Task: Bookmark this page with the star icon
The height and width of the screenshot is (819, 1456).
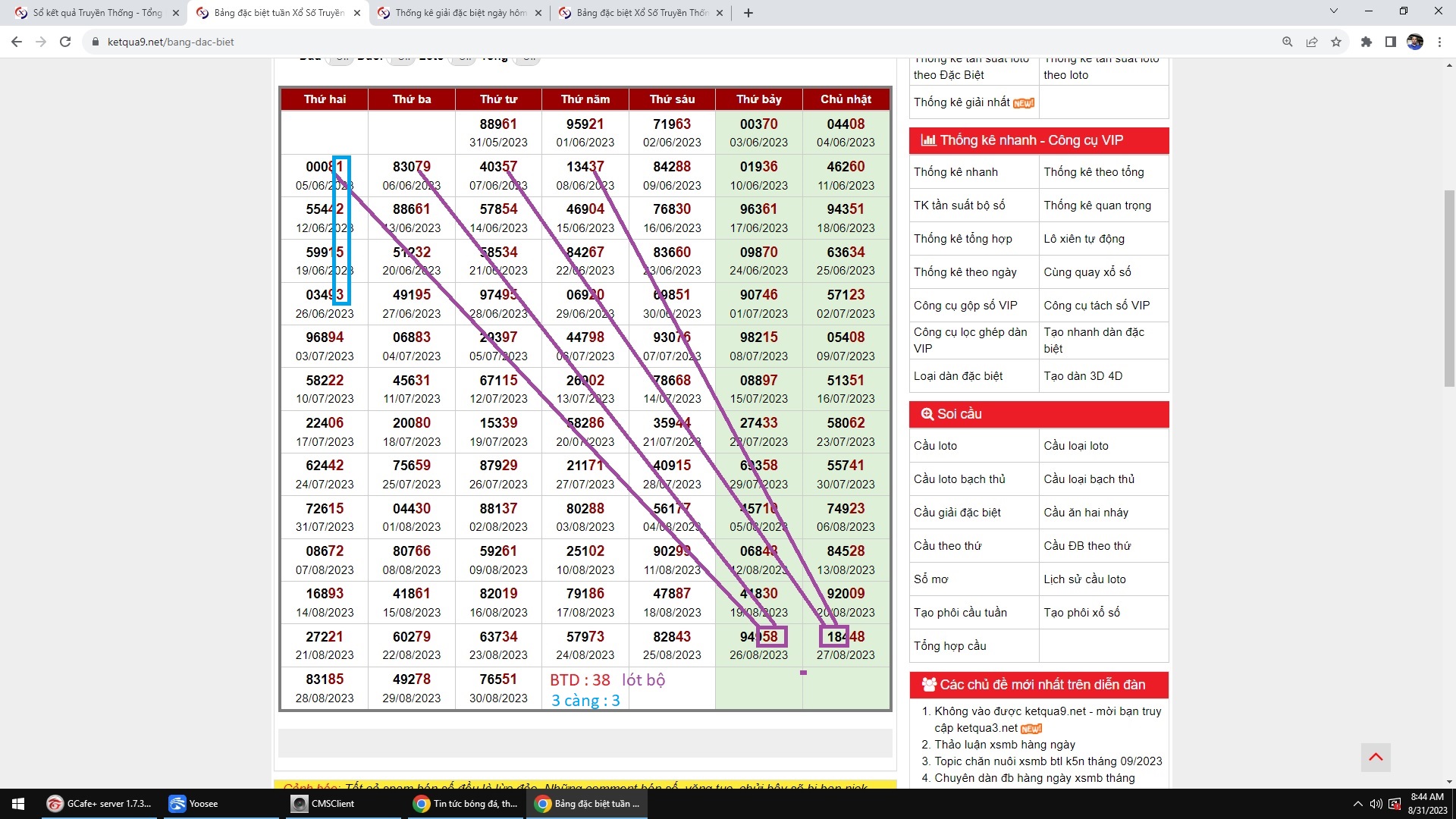Action: 1336,42
